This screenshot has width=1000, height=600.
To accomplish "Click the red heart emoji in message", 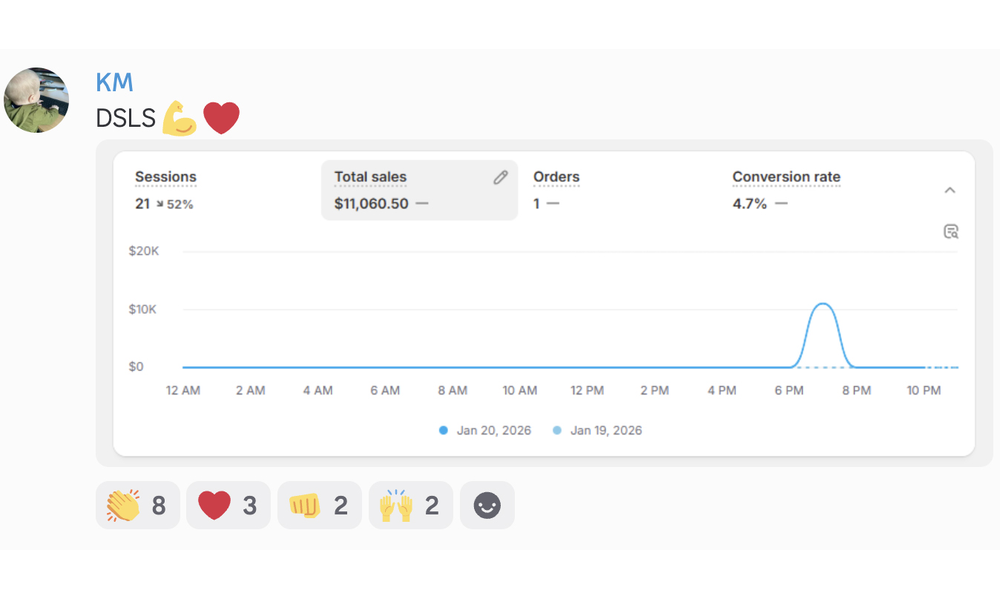I will [x=221, y=118].
